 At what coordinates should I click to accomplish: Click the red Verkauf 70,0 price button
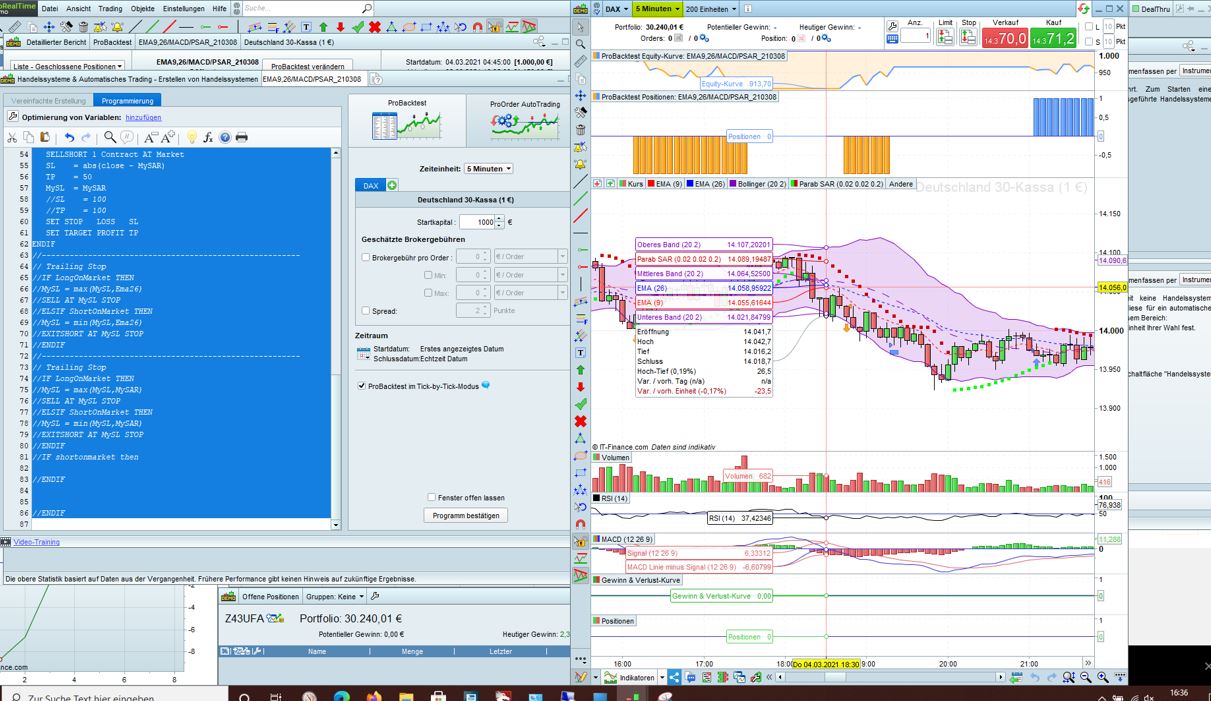[1005, 39]
